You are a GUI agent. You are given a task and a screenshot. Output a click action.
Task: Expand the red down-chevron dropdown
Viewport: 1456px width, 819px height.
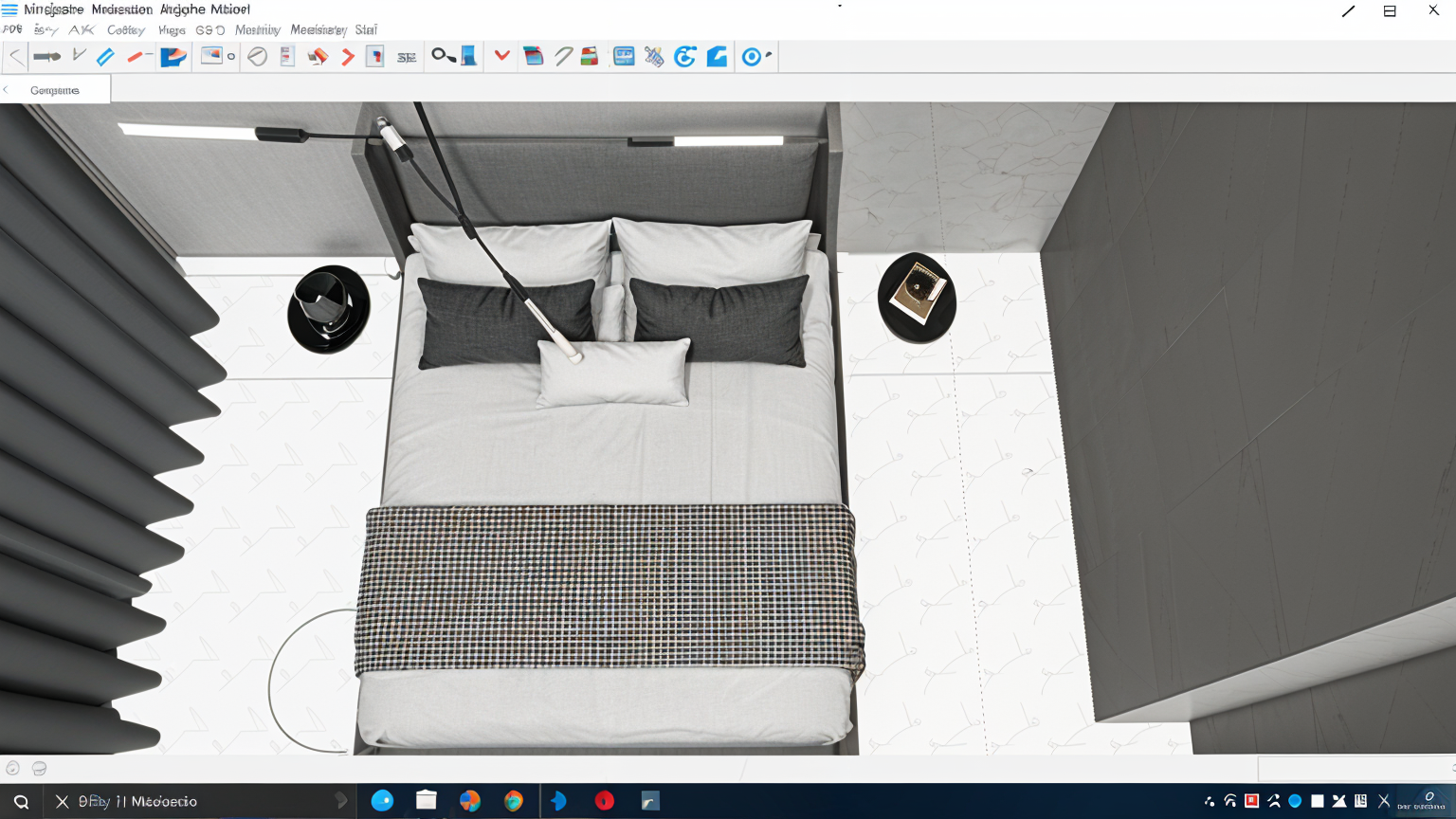tap(501, 56)
